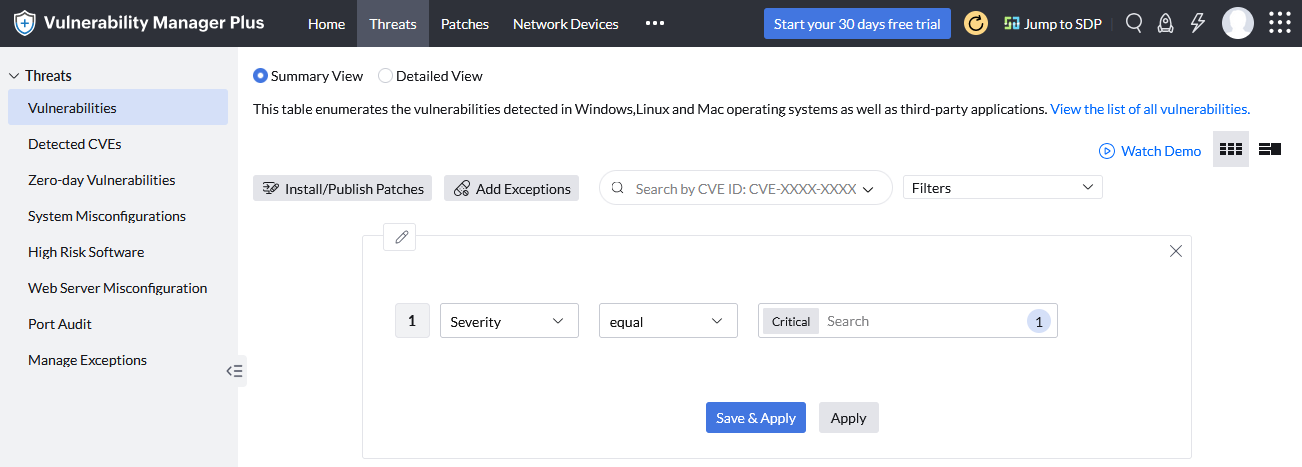The height and width of the screenshot is (467, 1302).
Task: Open the Patches tab
Action: 465,23
